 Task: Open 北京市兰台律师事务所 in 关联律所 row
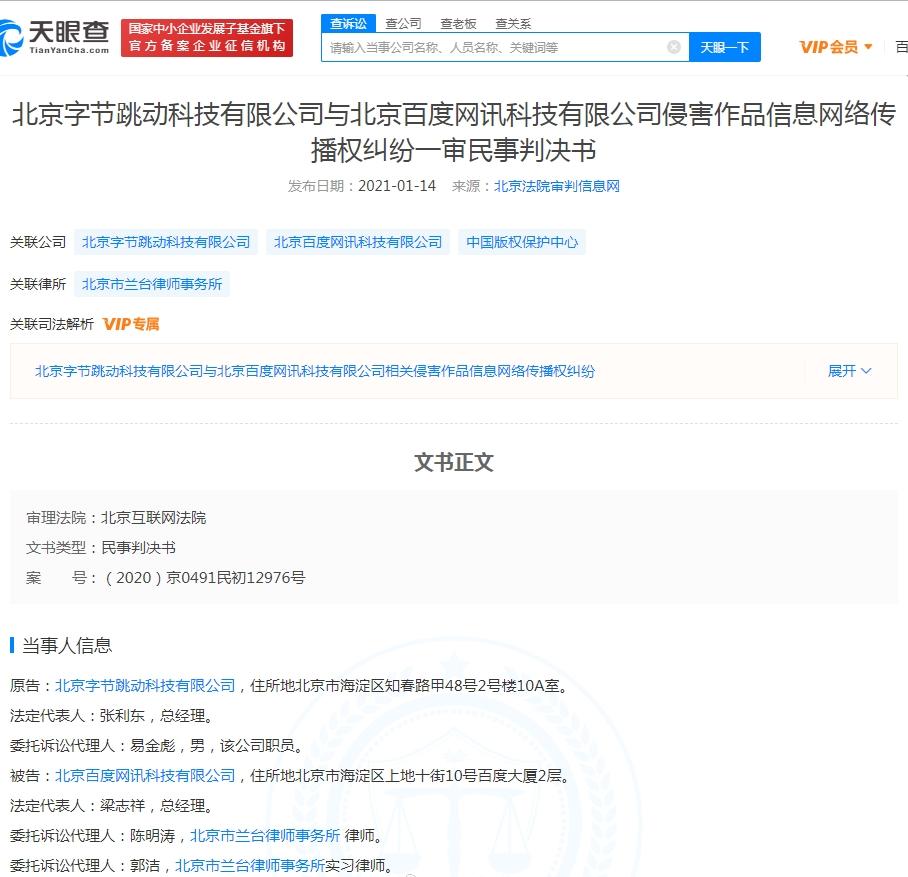click(x=152, y=284)
